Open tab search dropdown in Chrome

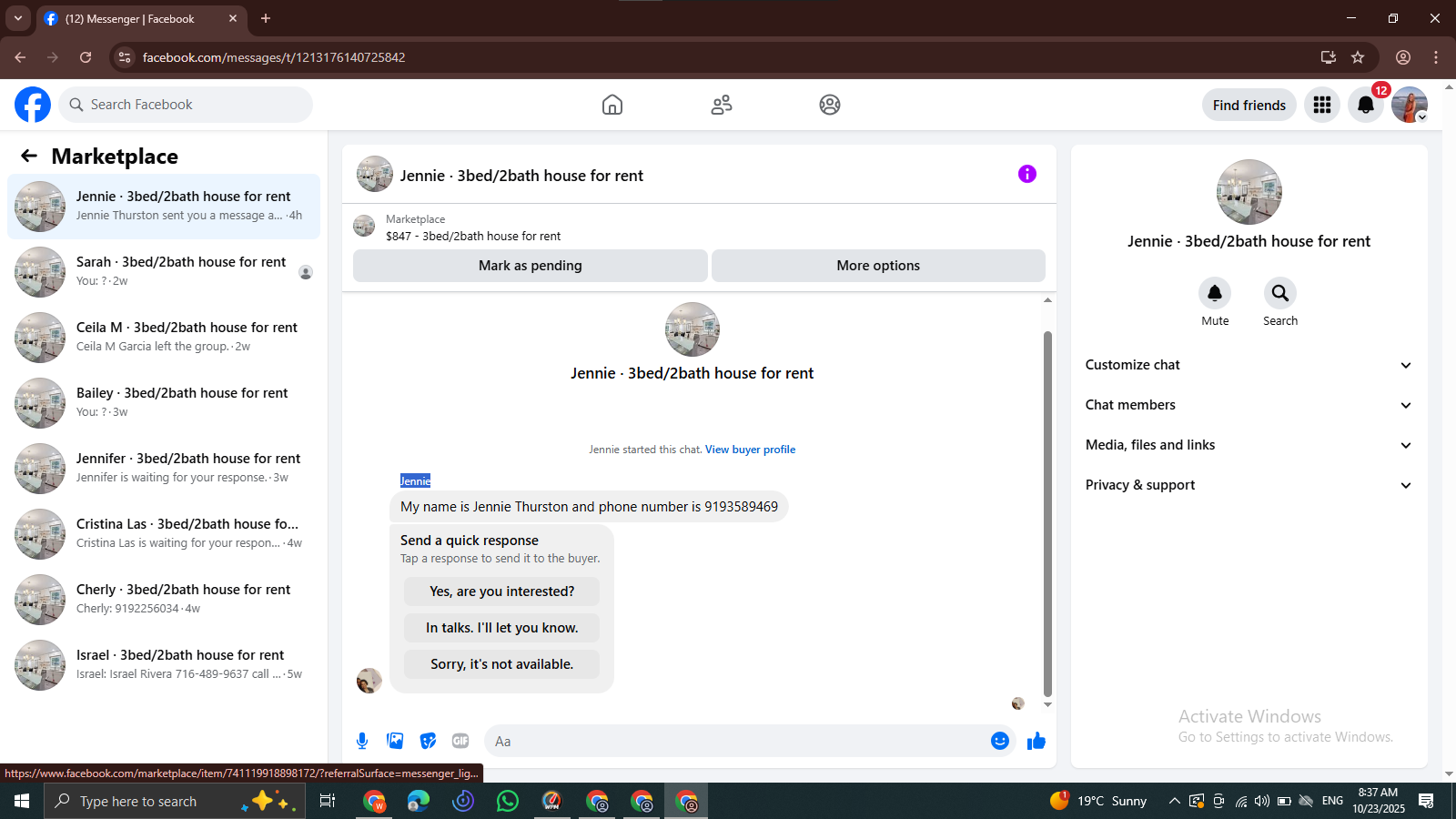[x=18, y=18]
